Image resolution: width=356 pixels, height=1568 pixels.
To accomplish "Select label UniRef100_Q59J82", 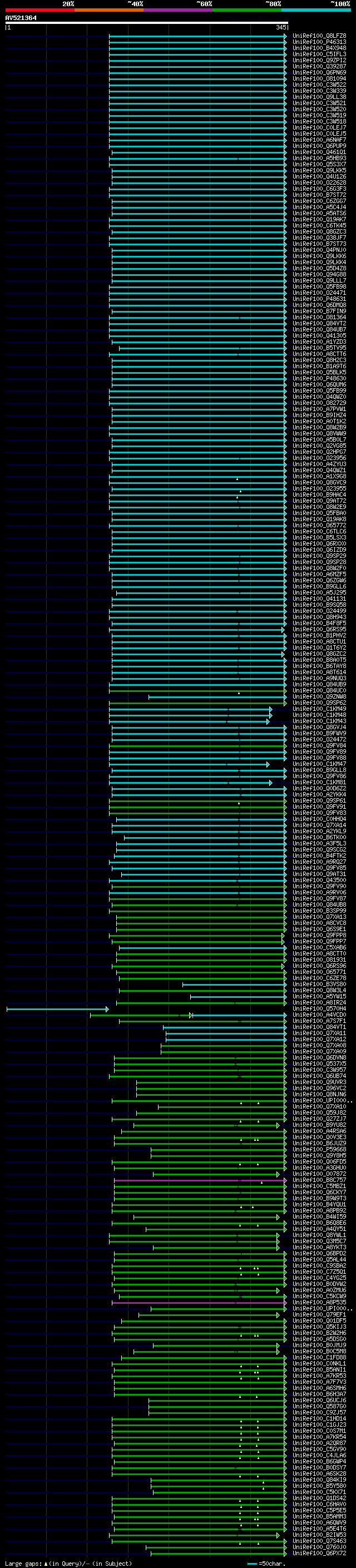I will pos(319,1112).
